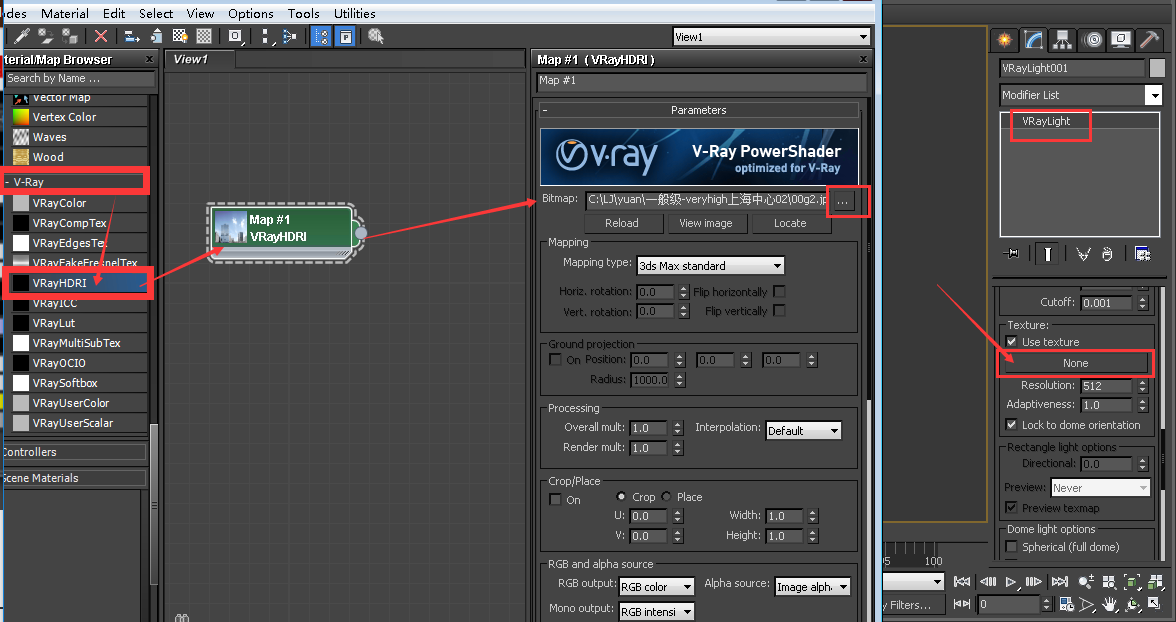1176x622 pixels.
Task: Open light Preview Never dropdown
Action: click(1100, 488)
